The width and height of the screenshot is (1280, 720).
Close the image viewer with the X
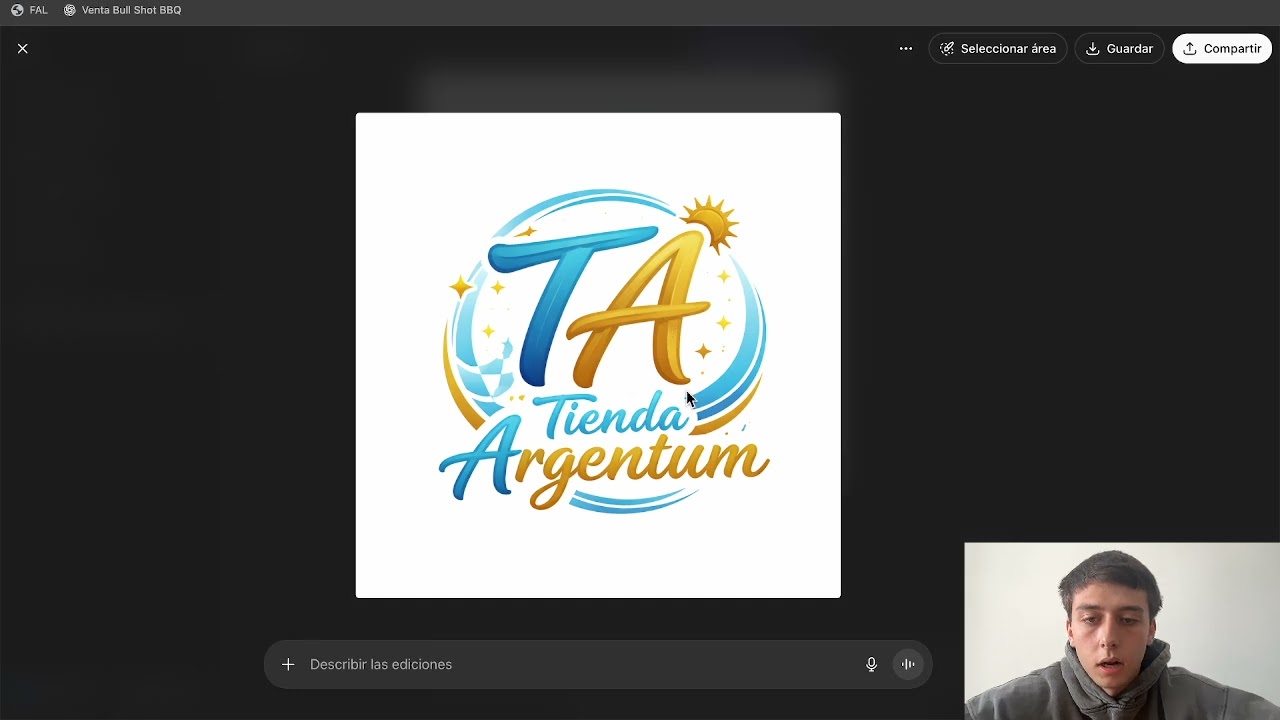pos(23,48)
